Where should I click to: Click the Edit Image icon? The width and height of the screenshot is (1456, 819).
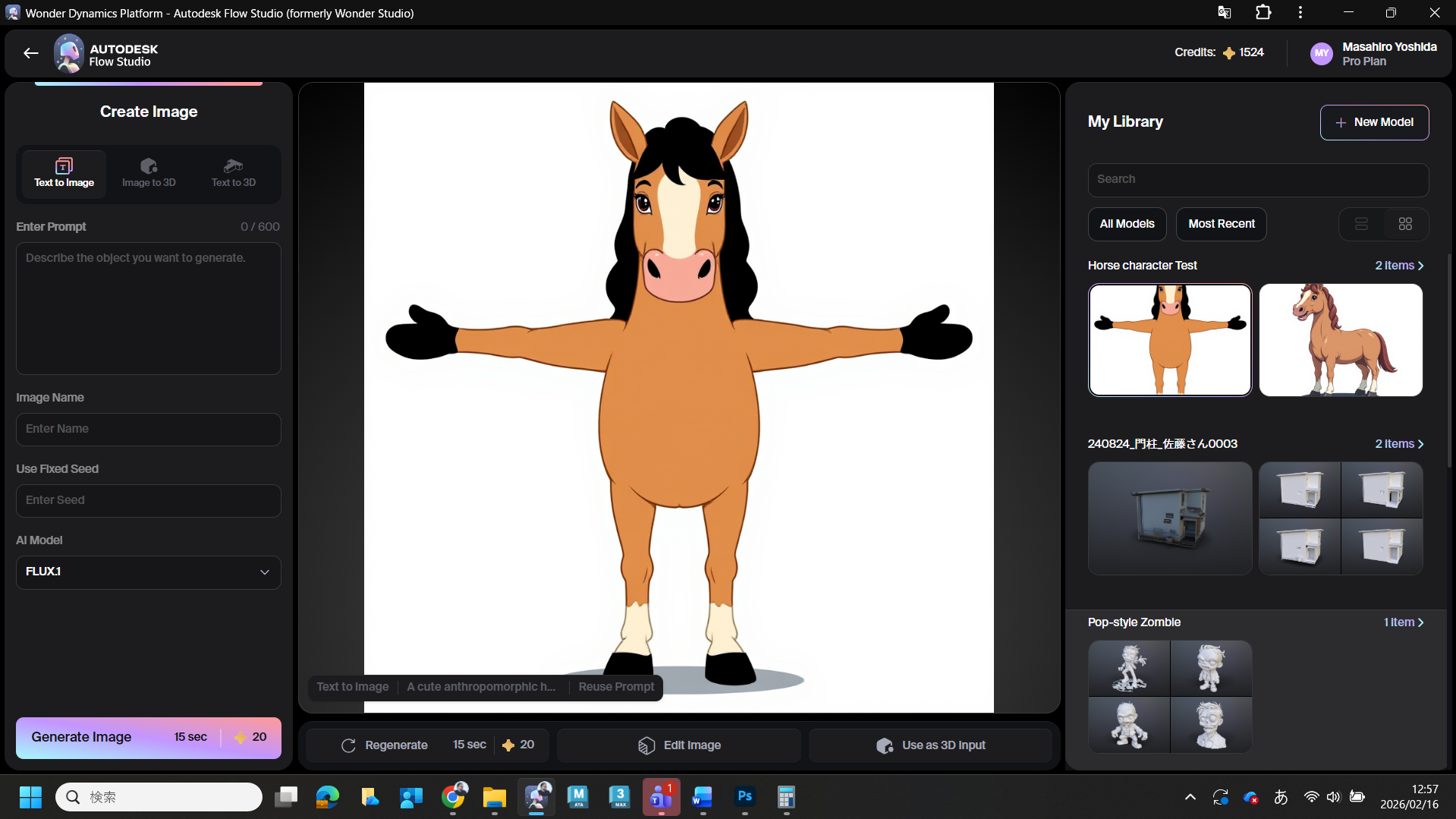(x=646, y=745)
